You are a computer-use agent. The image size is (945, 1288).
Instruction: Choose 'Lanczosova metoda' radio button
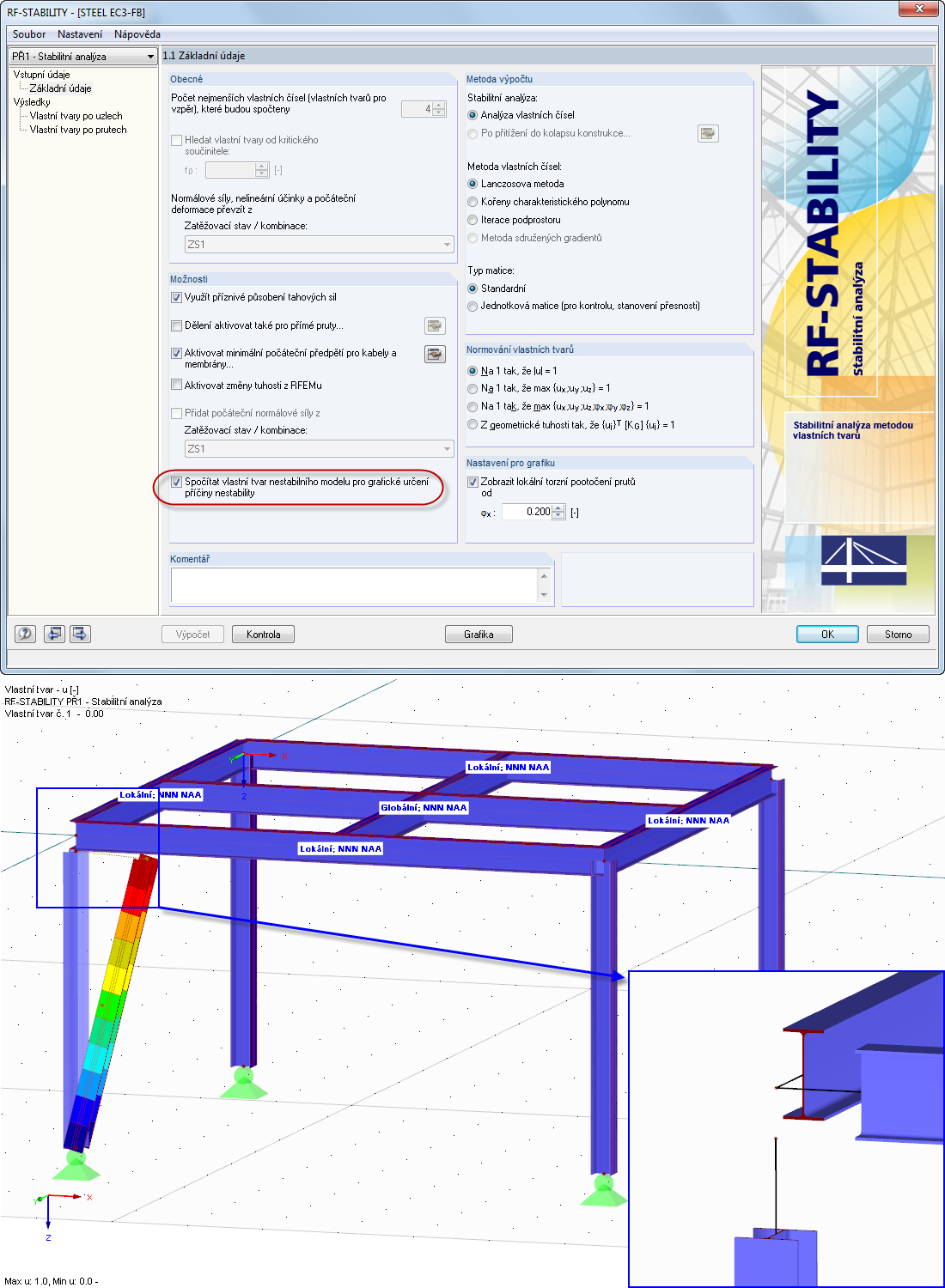[472, 184]
